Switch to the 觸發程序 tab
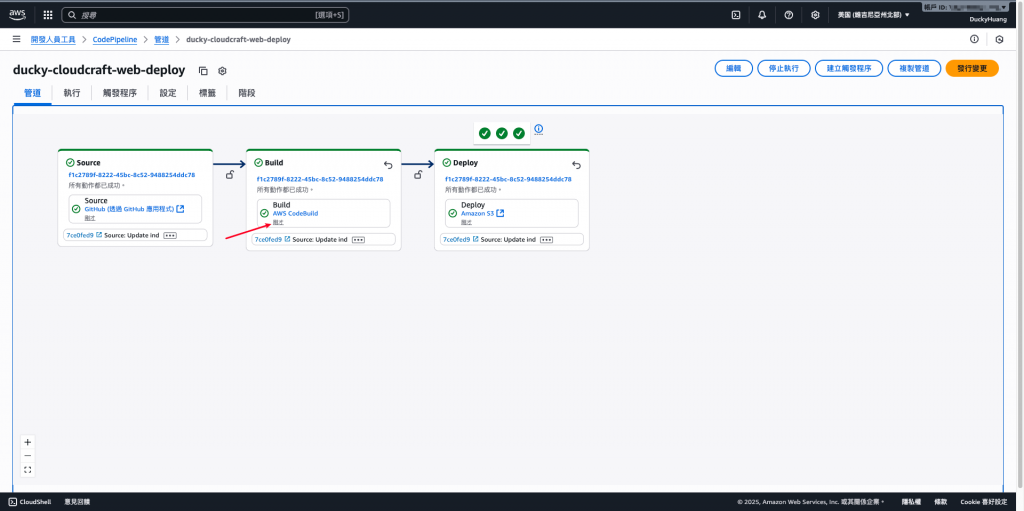Image resolution: width=1024 pixels, height=511 pixels. pyautogui.click(x=120, y=93)
